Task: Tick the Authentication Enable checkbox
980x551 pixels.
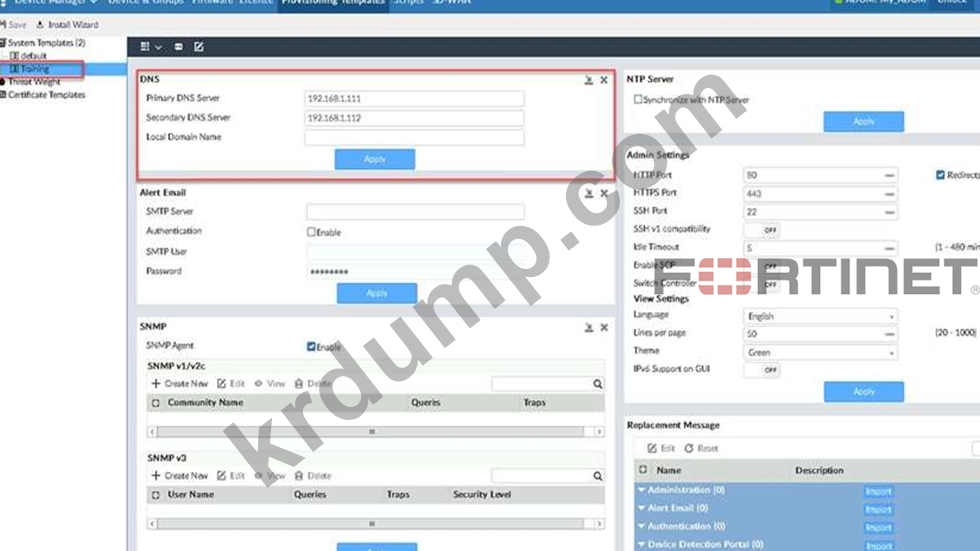Action: tap(311, 232)
